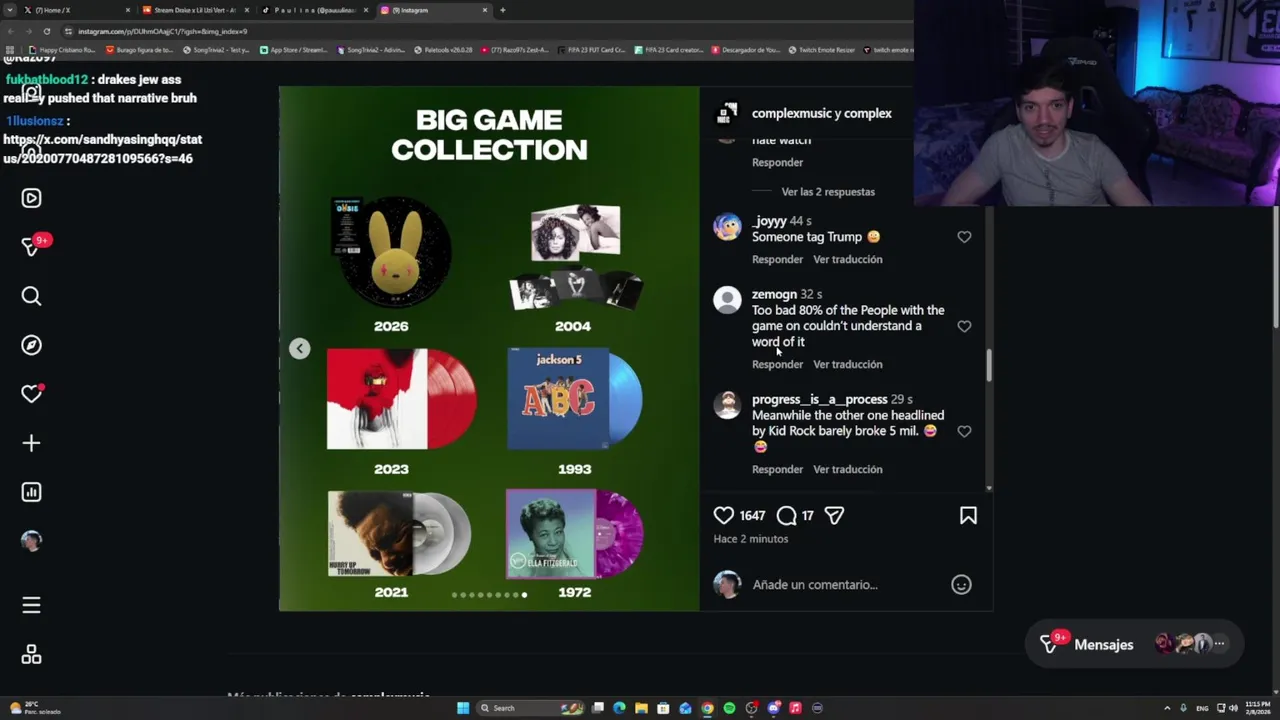This screenshot has width=1280, height=720.
Task: Open the comment bubble icon under the post
Action: (x=787, y=516)
